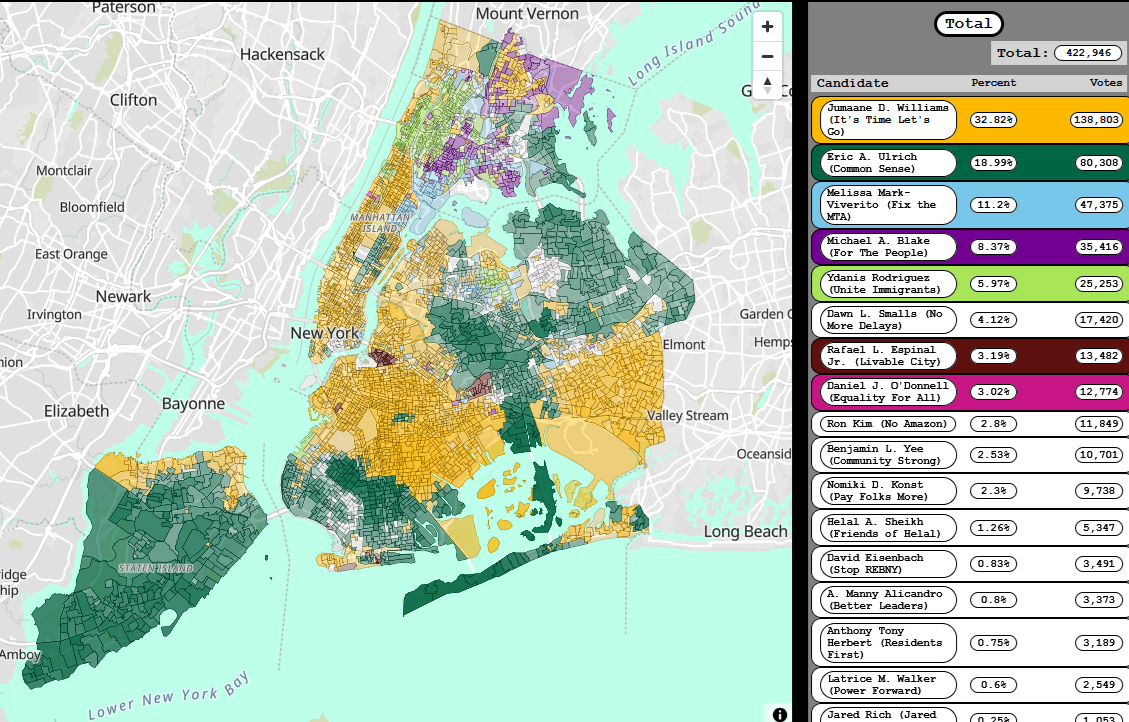Select Jumaane D. Williams candidate row

click(x=970, y=119)
